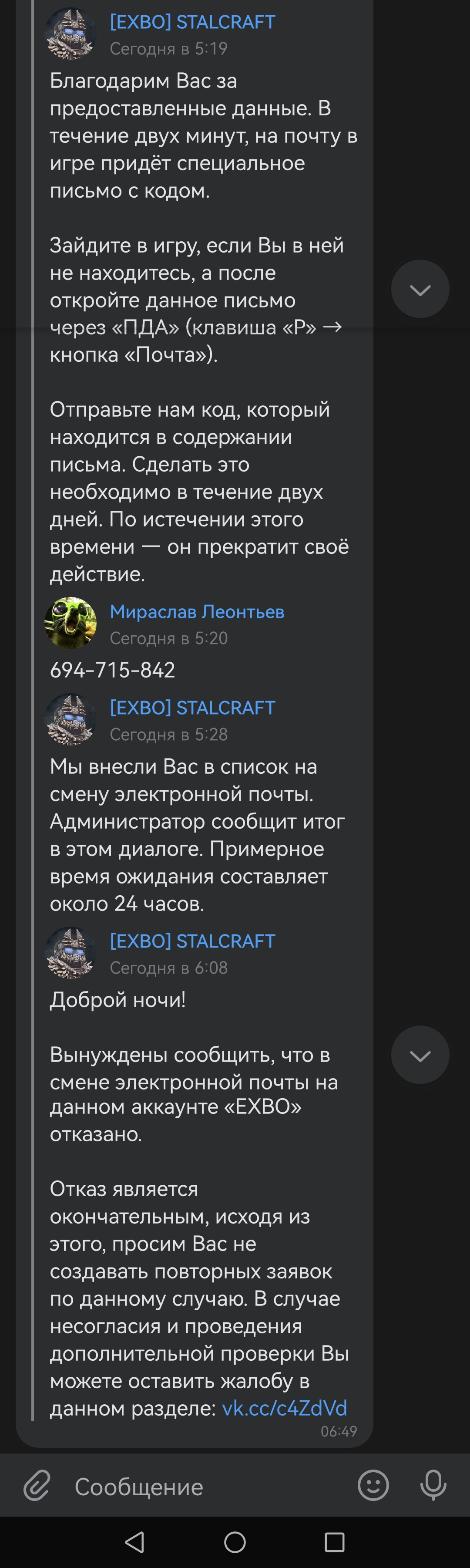Open [EXBO] STALCRAFT name at 5:19
Image resolution: width=470 pixels, height=1568 pixels.
[x=192, y=22]
